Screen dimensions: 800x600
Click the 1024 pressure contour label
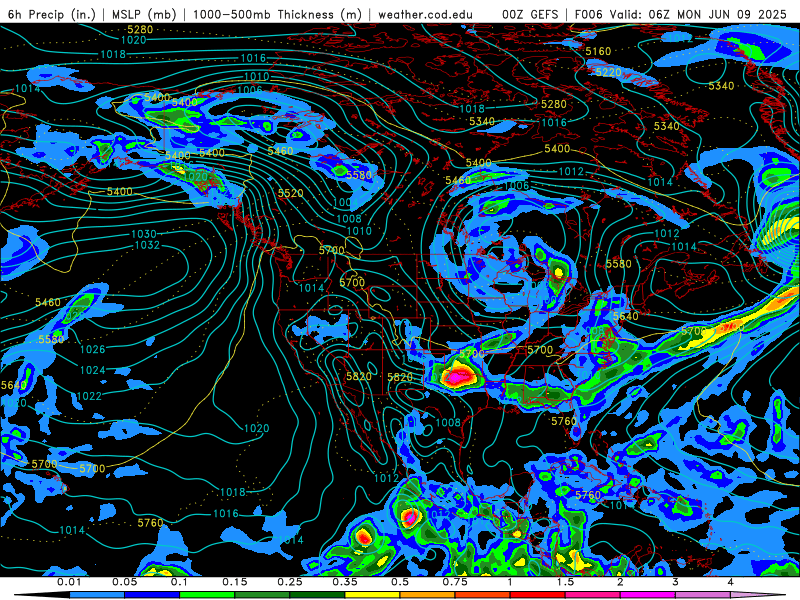pyautogui.click(x=92, y=370)
